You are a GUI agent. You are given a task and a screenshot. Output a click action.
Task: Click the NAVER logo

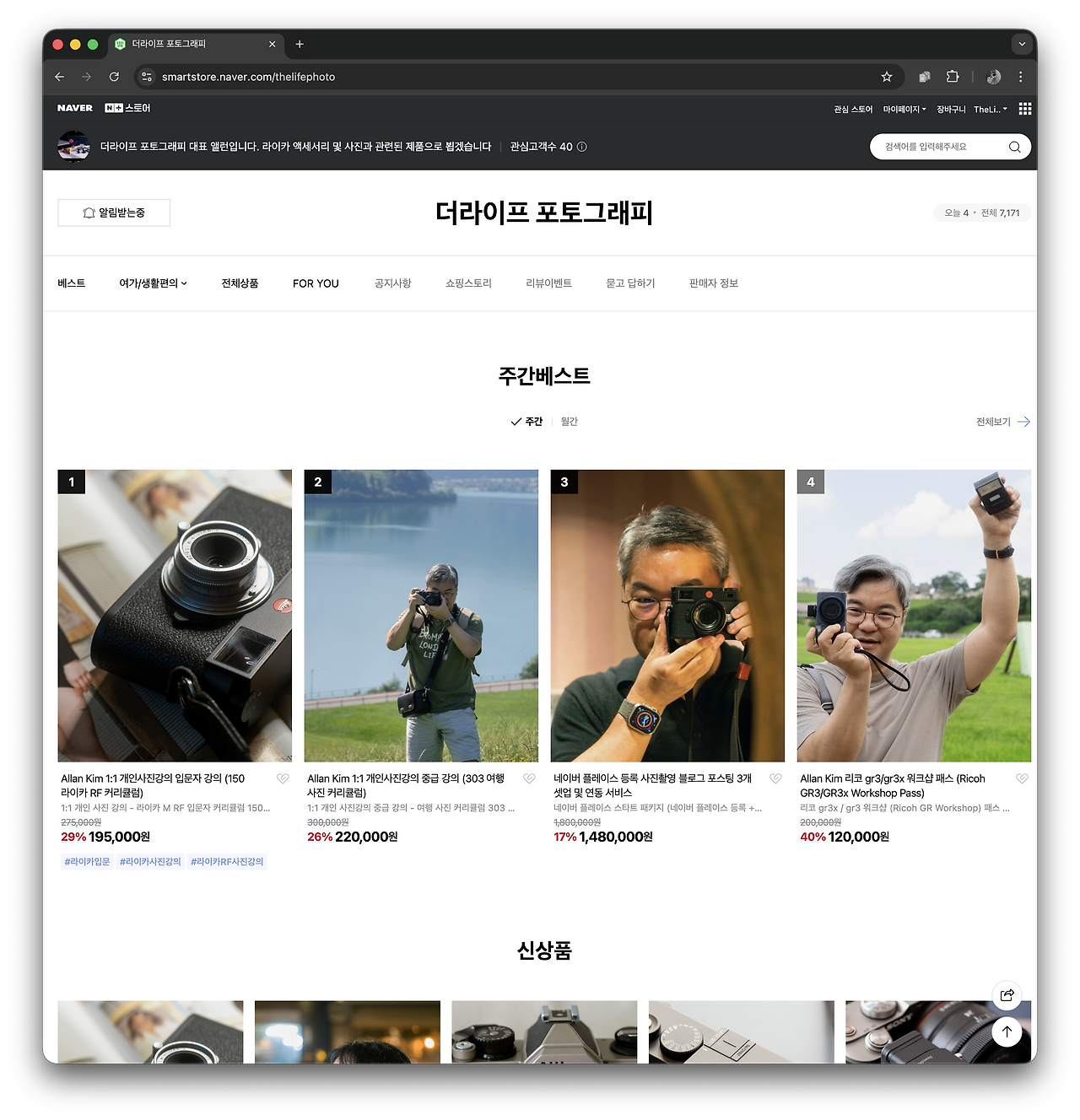pyautogui.click(x=75, y=108)
